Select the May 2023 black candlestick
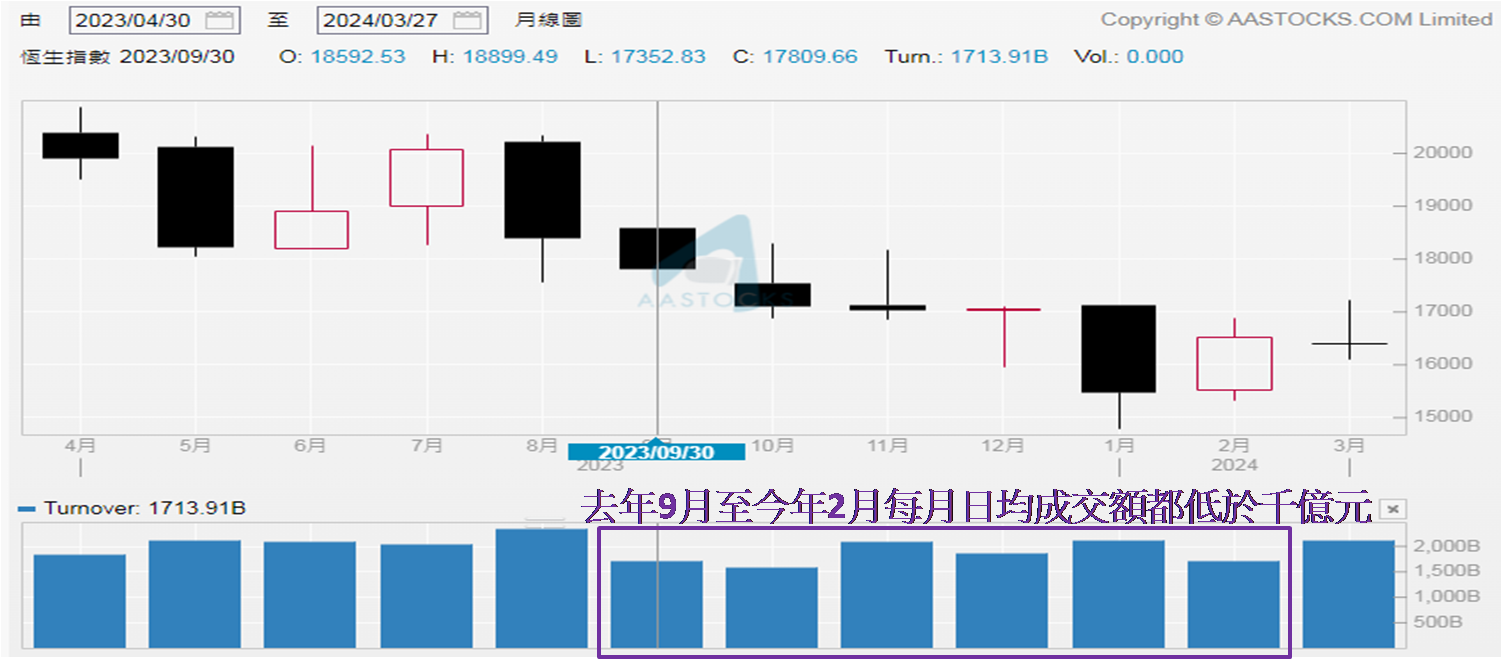Image resolution: width=1502 pixels, height=660 pixels. click(195, 197)
